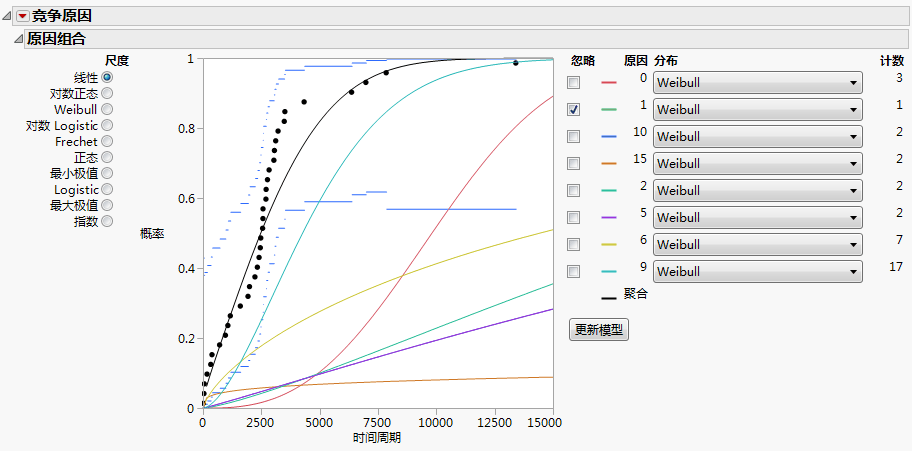Check the 忽略 box for cause 6
Viewport: 912px width, 451px height.
573,244
